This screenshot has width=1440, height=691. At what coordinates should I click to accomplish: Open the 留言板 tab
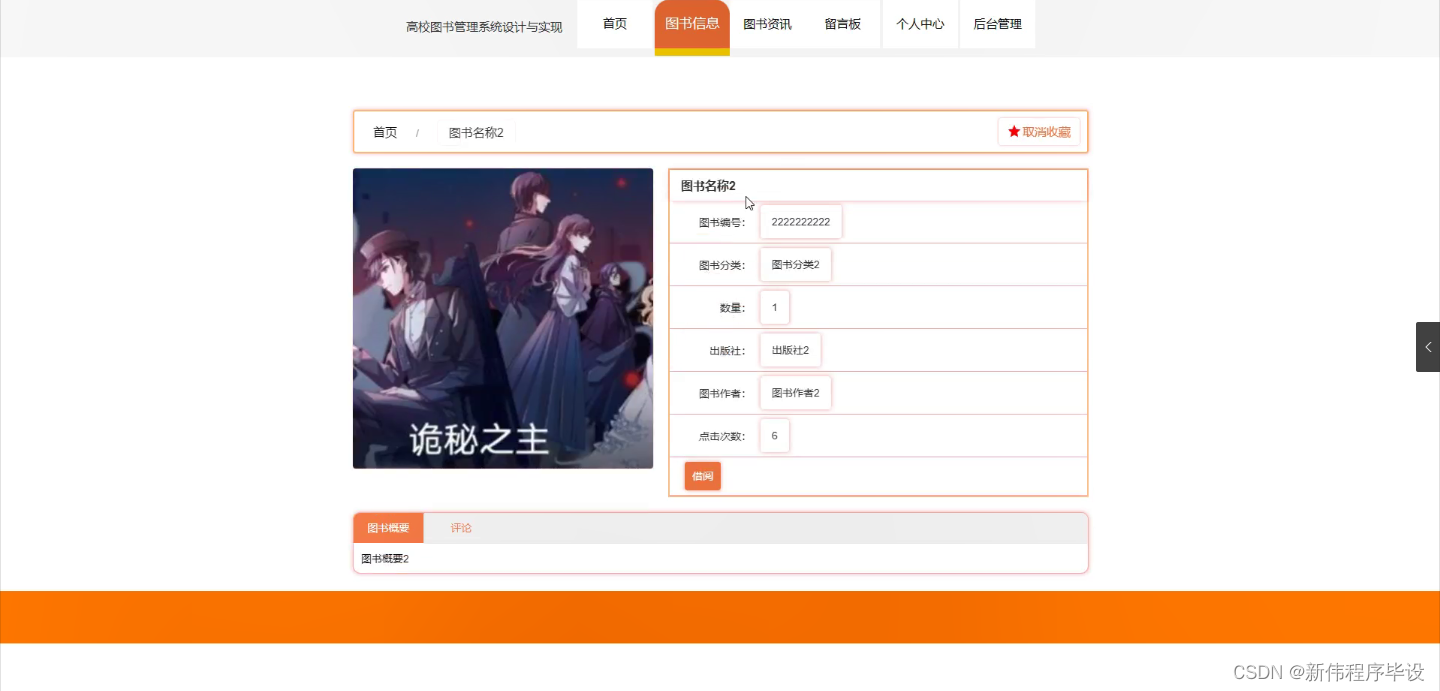[843, 24]
